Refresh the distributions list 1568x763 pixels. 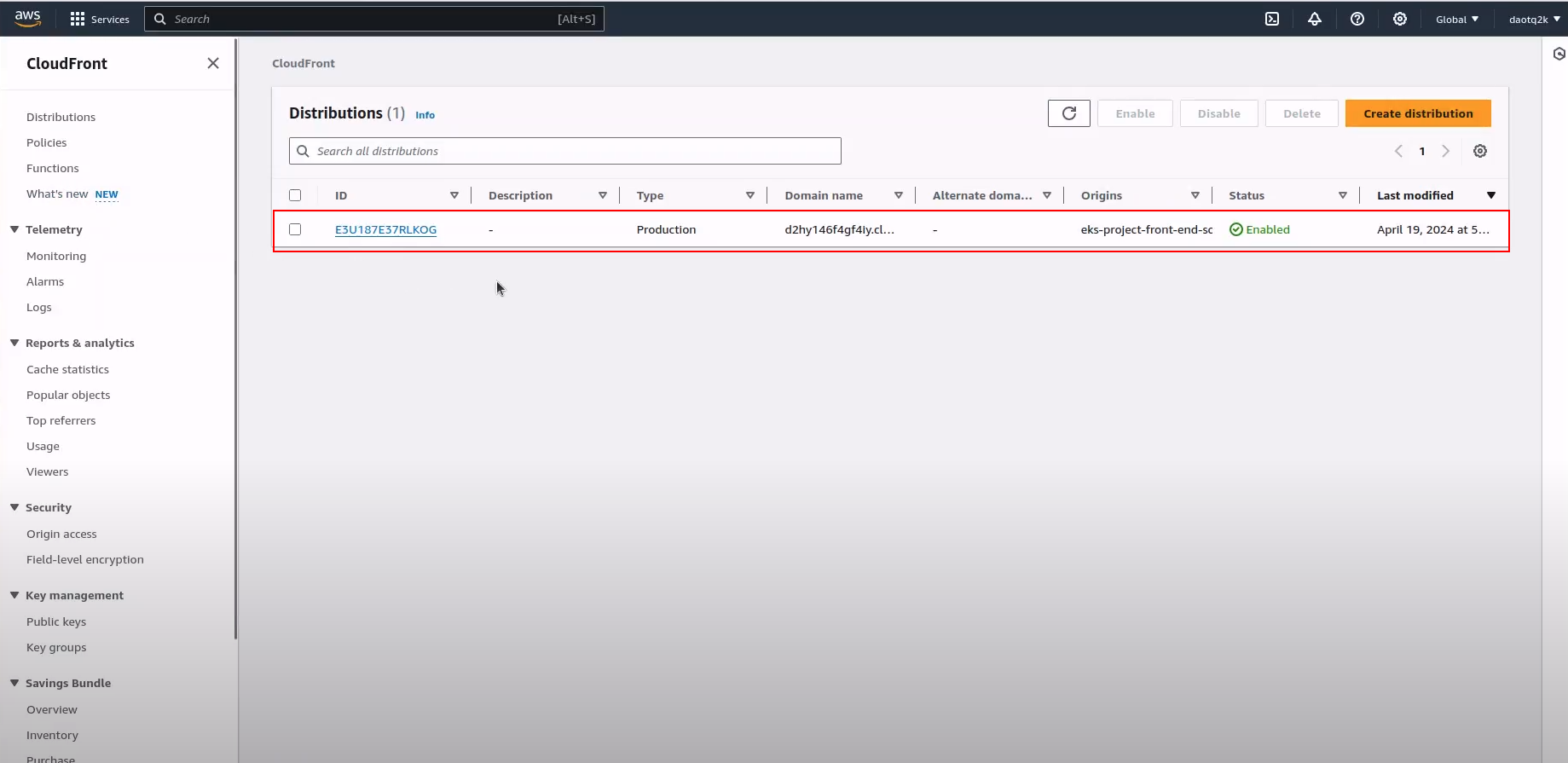1069,113
